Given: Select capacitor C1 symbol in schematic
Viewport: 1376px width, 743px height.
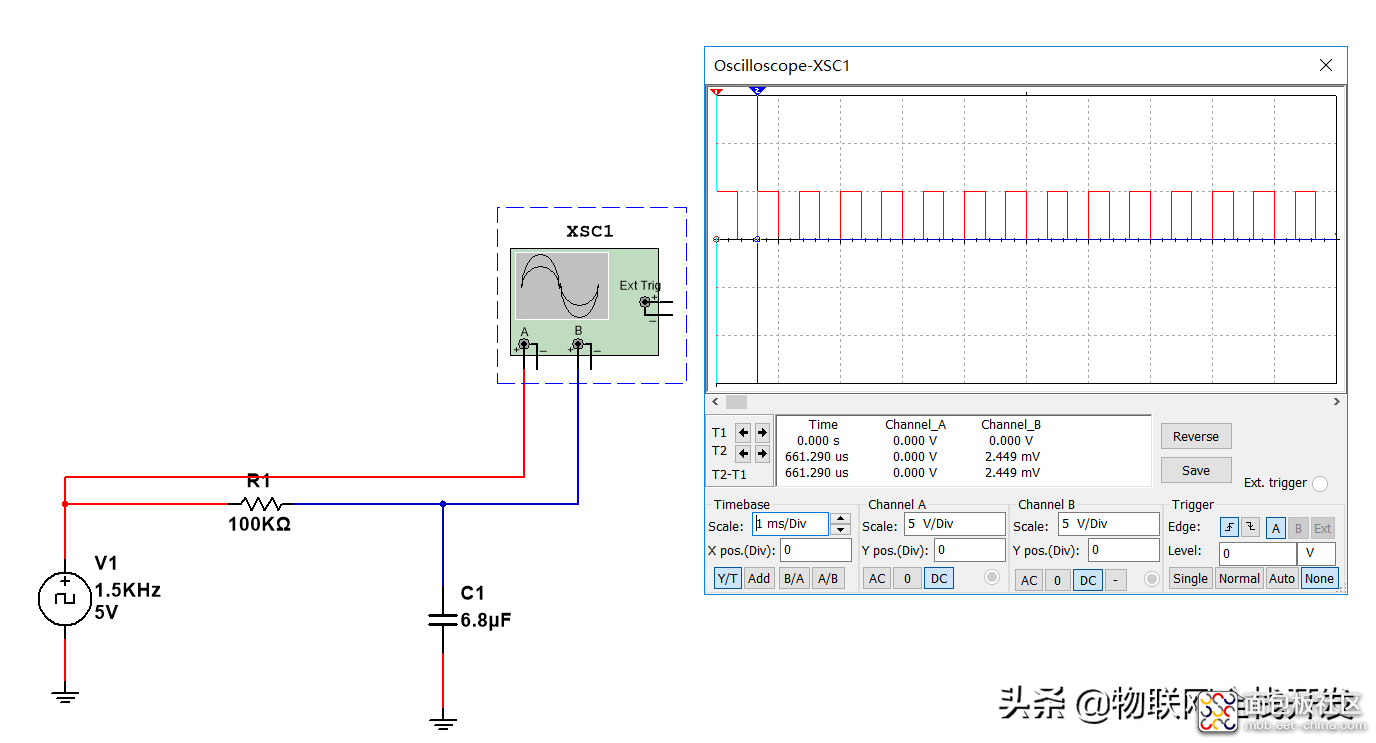Looking at the screenshot, I should tap(443, 620).
